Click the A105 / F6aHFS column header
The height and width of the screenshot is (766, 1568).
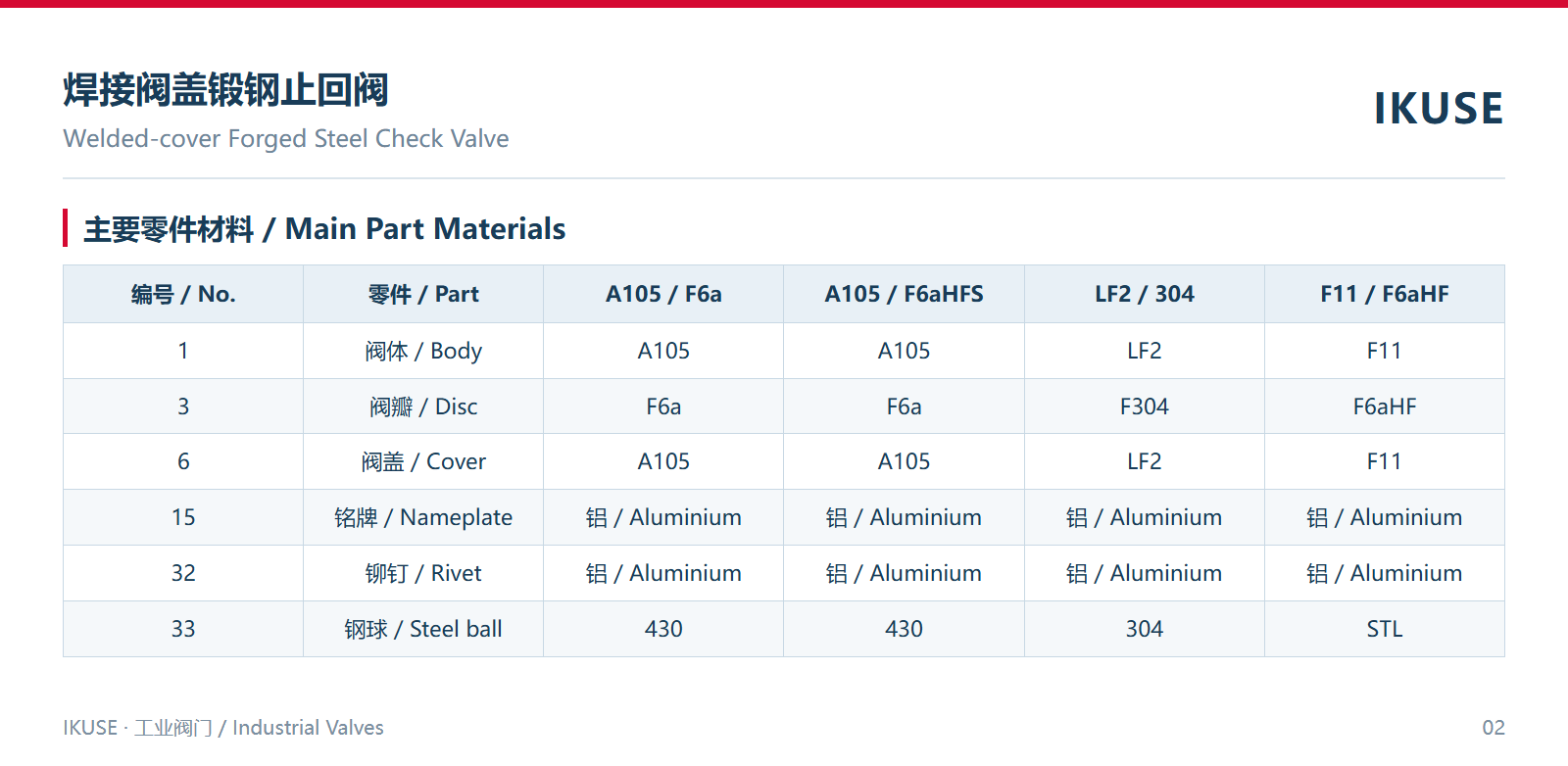[904, 294]
